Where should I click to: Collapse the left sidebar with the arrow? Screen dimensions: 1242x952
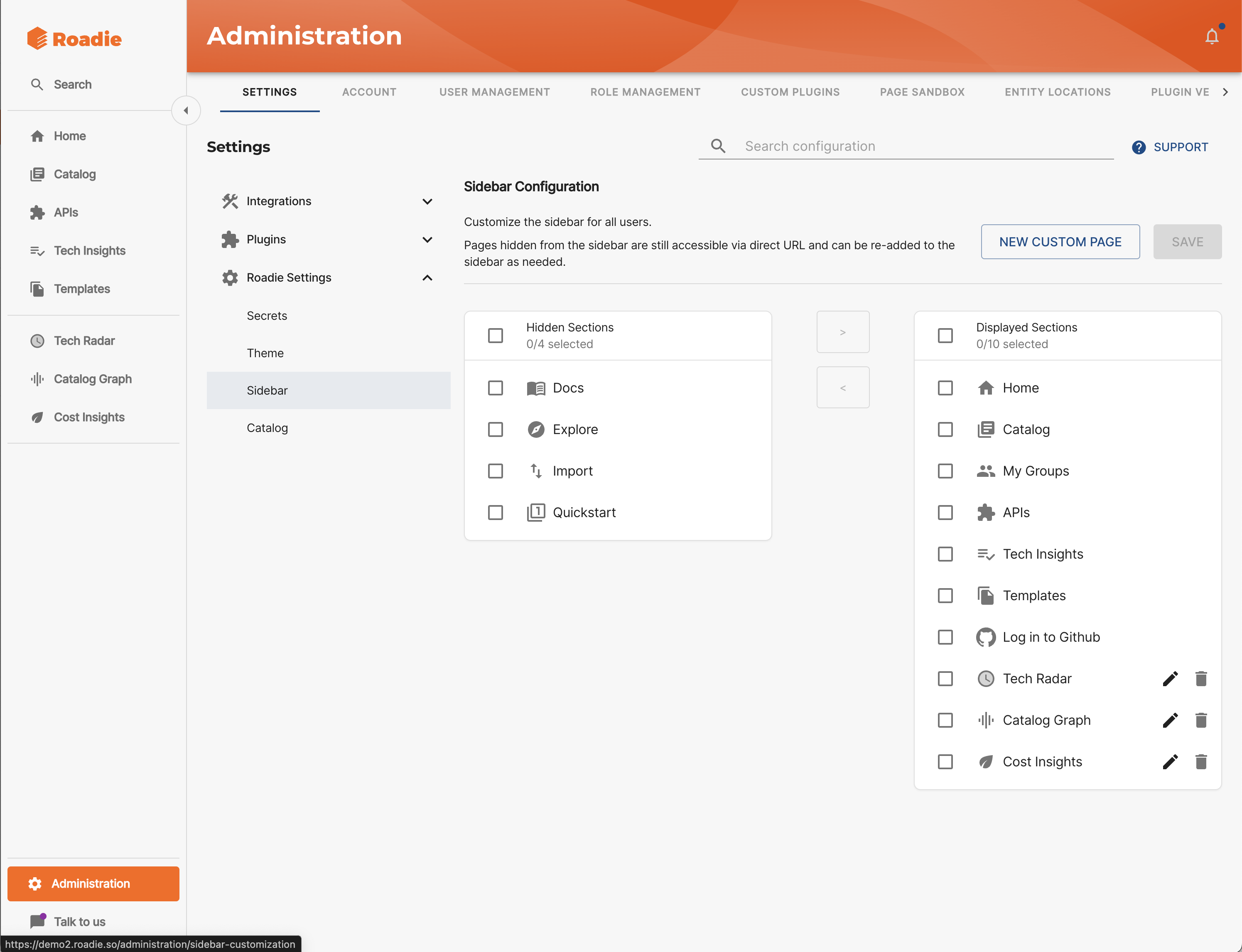[x=186, y=110]
